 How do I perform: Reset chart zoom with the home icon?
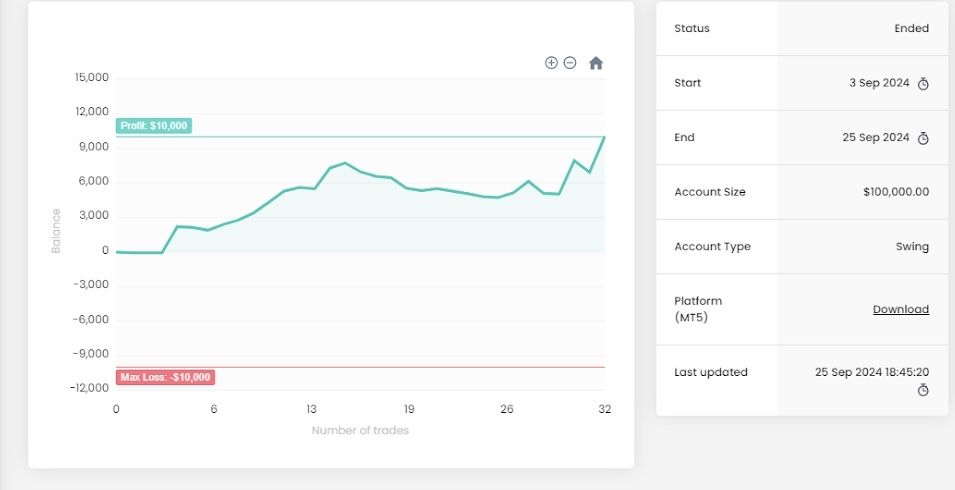click(x=596, y=63)
